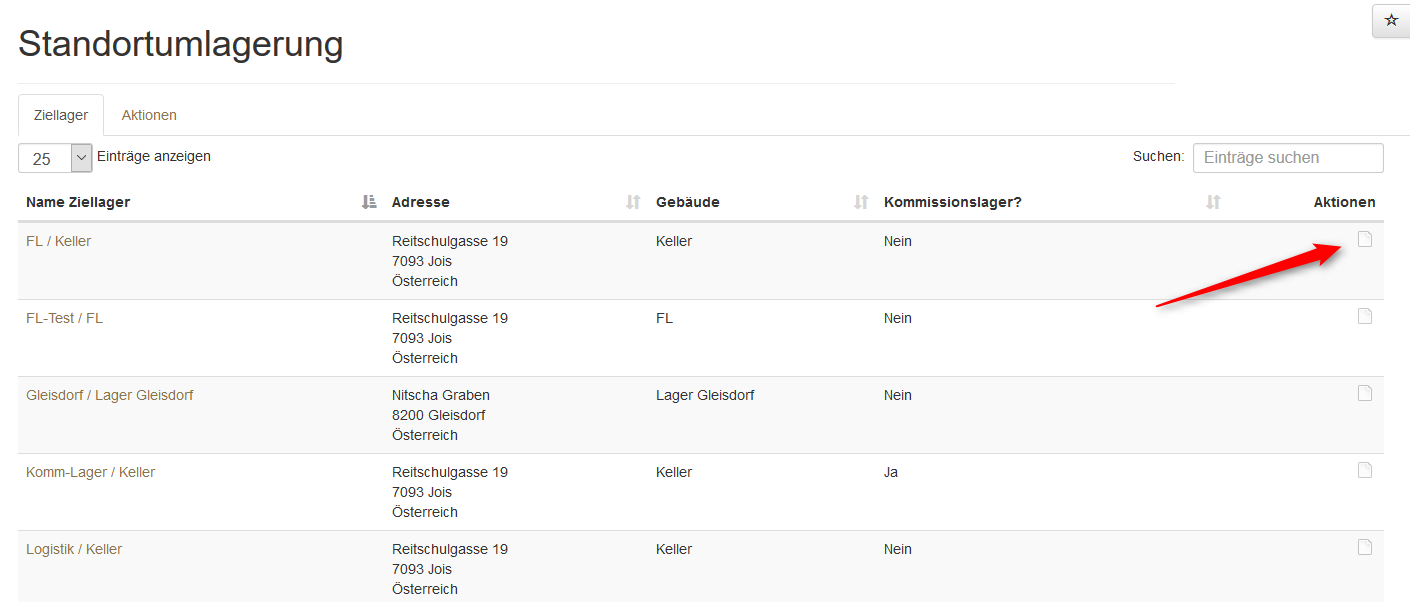1410x602 pixels.
Task: Switch to the Aktionen tab
Action: pyautogui.click(x=149, y=115)
